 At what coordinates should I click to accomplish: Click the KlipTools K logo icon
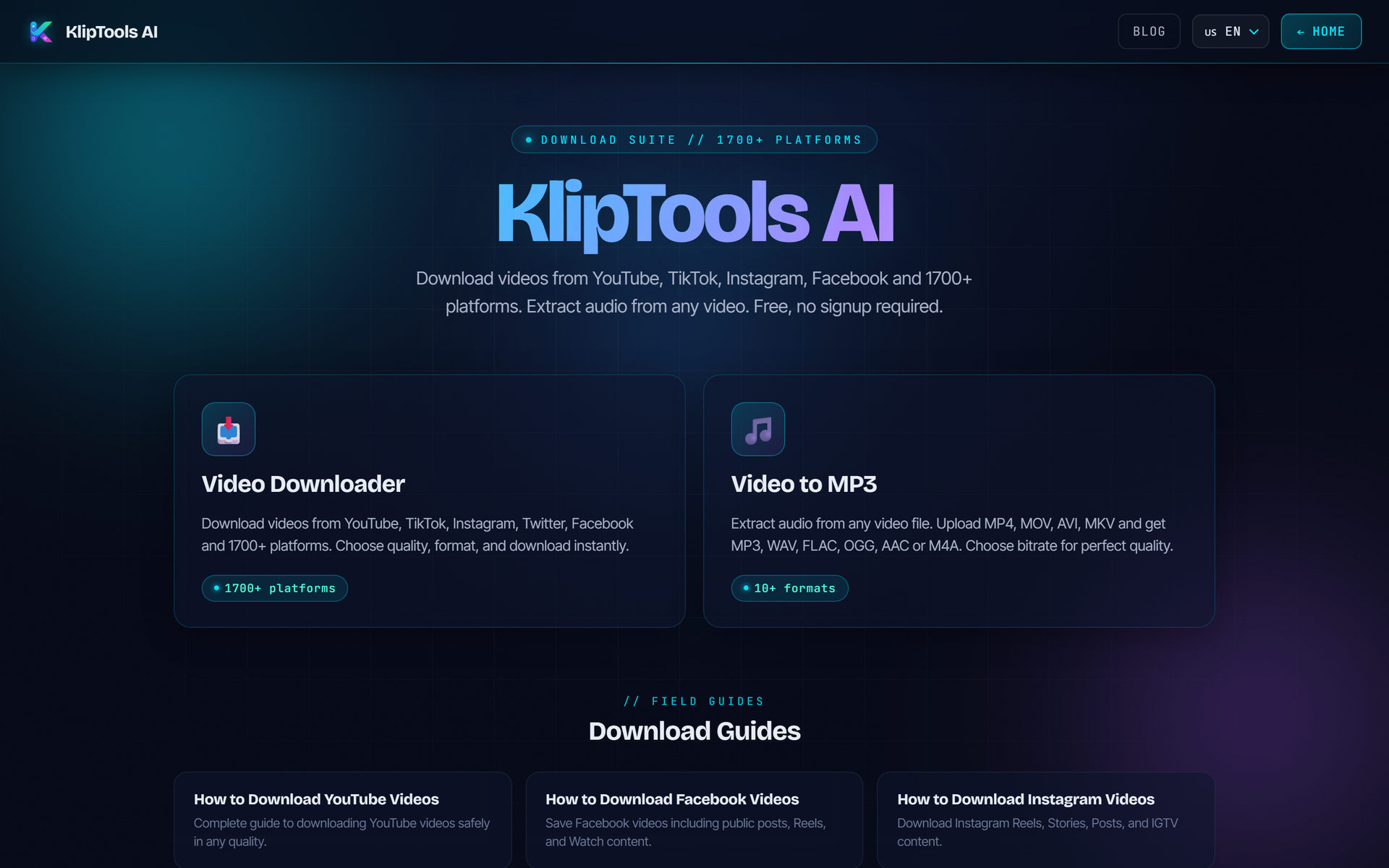[41, 32]
